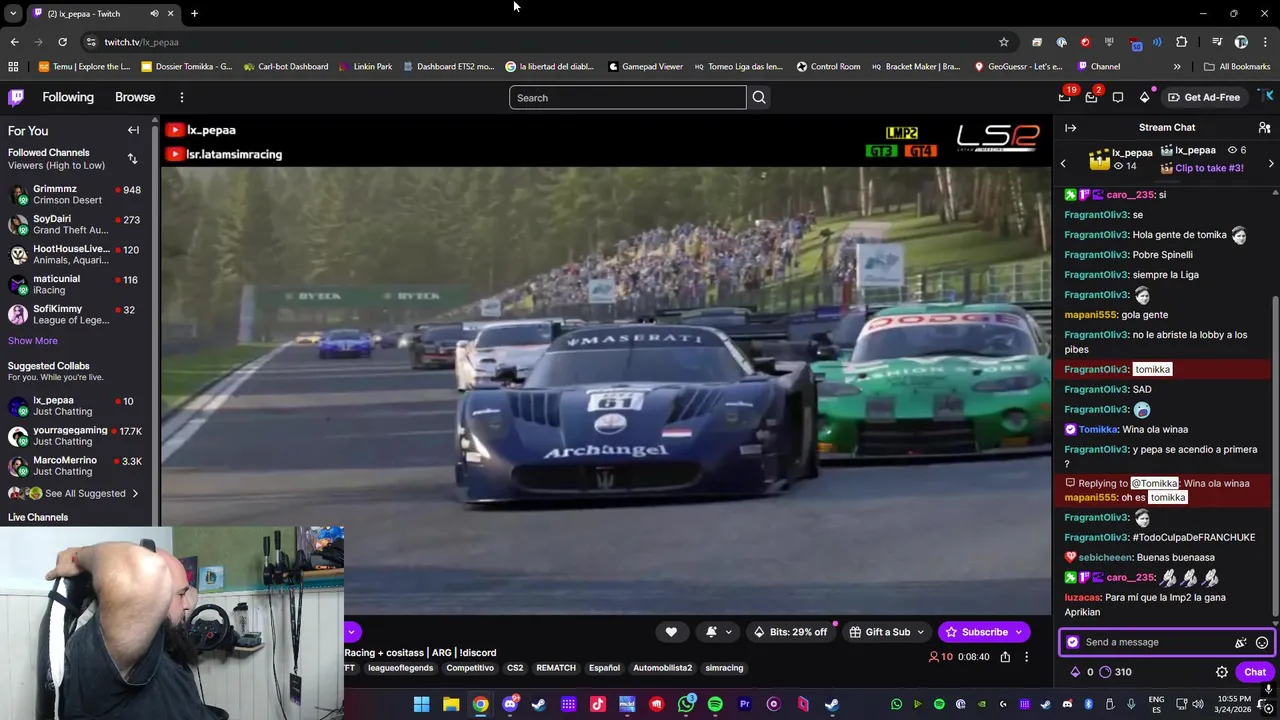Open the Clip to take #3! link
Image resolution: width=1280 pixels, height=720 pixels.
pos(1209,168)
